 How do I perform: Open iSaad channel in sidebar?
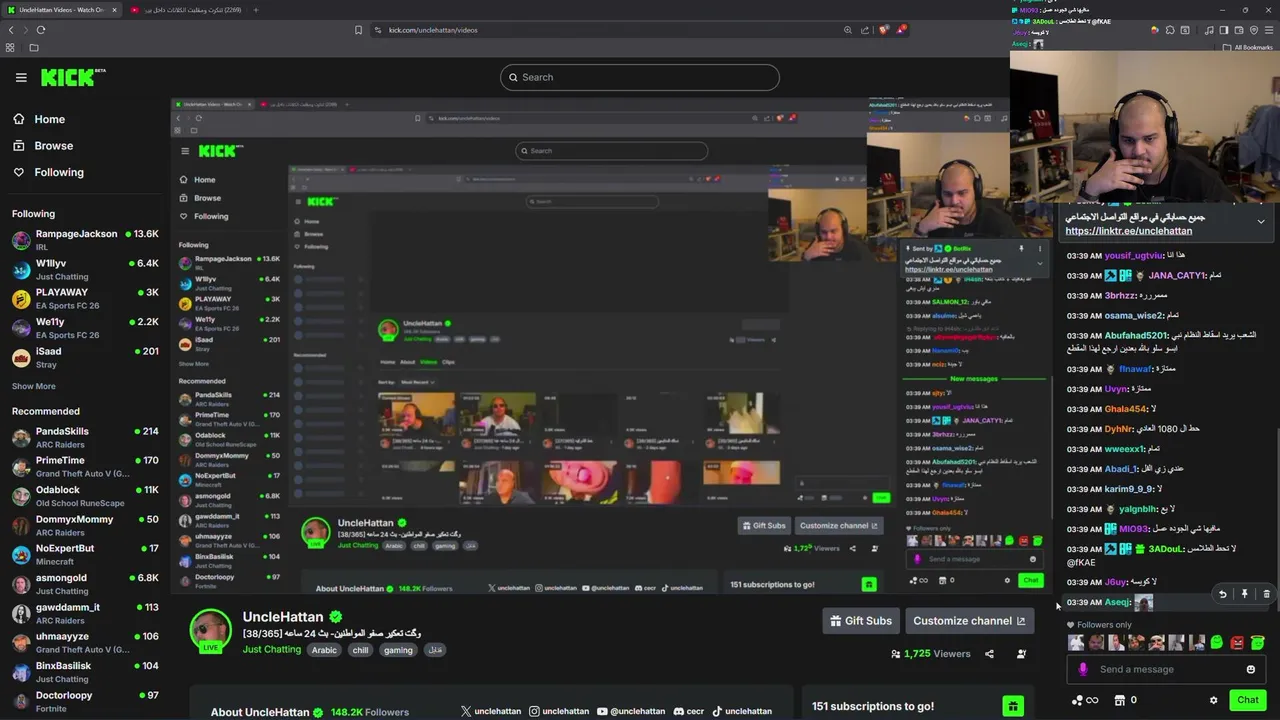pos(85,357)
